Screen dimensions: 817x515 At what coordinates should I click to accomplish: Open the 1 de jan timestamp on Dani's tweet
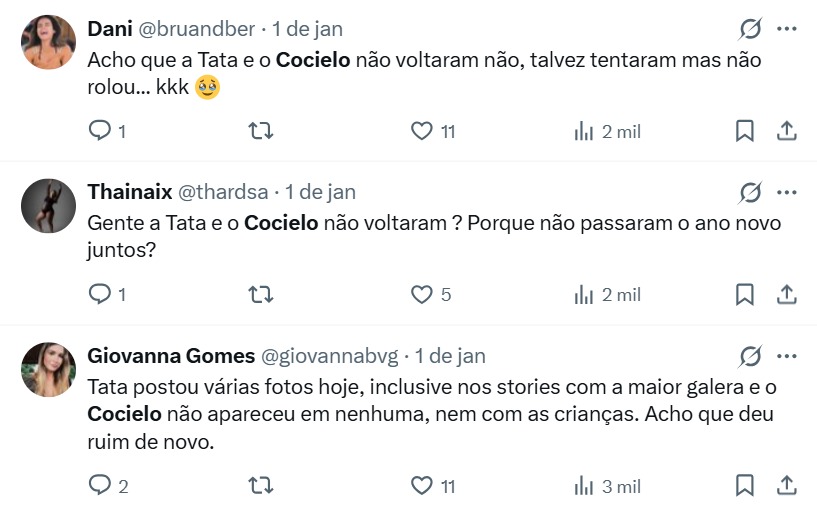click(307, 27)
